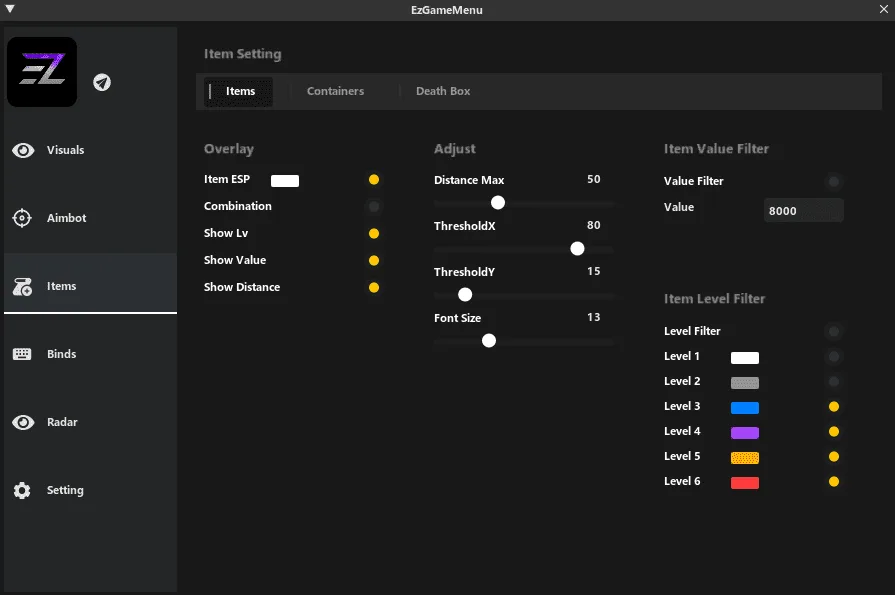
Task: Open the Death Box tab
Action: tap(443, 91)
